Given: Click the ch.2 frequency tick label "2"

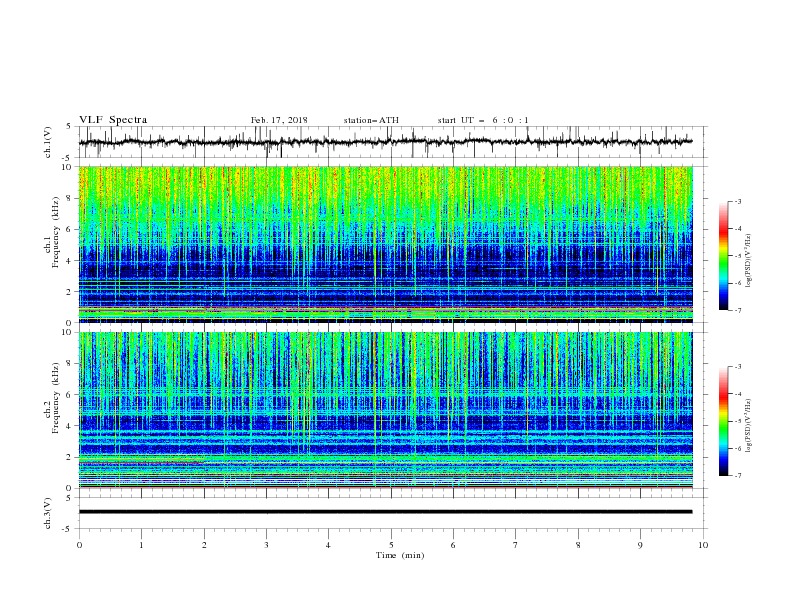Looking at the screenshot, I should 70,457.
